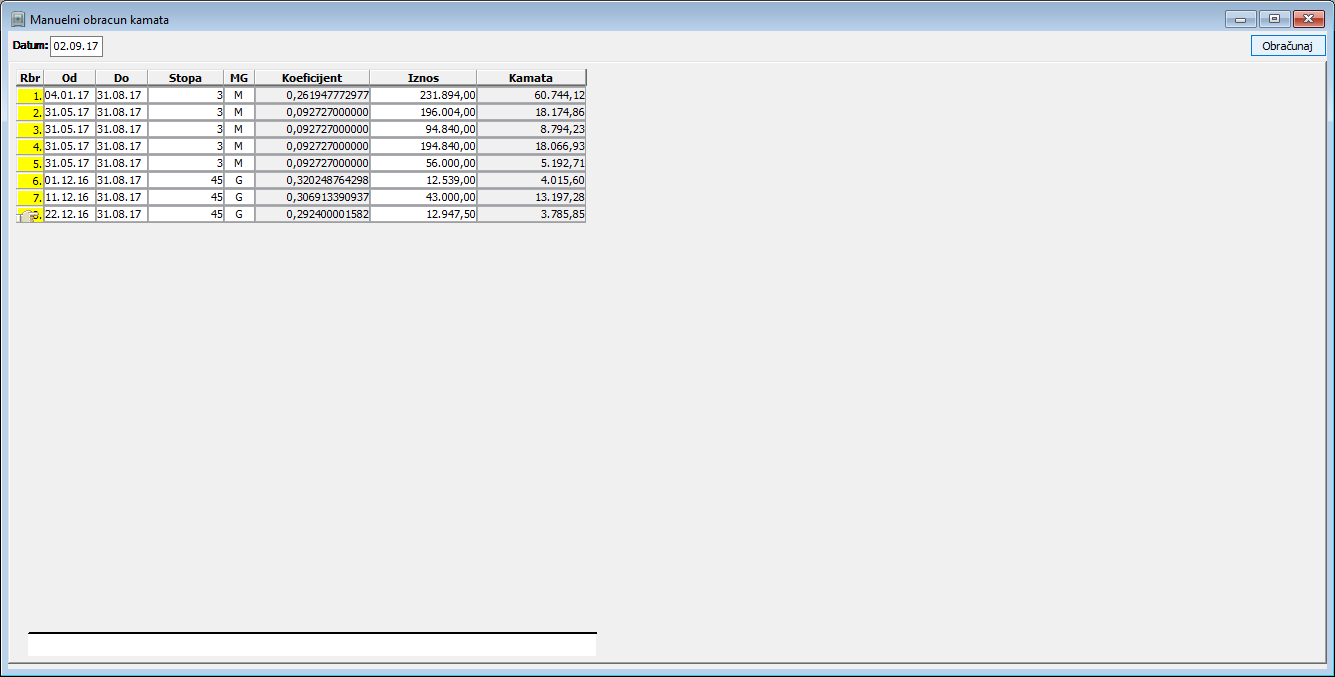This screenshot has height=677, width=1335.
Task: Click the Iznos cell 194.840,00
Action: (423, 146)
